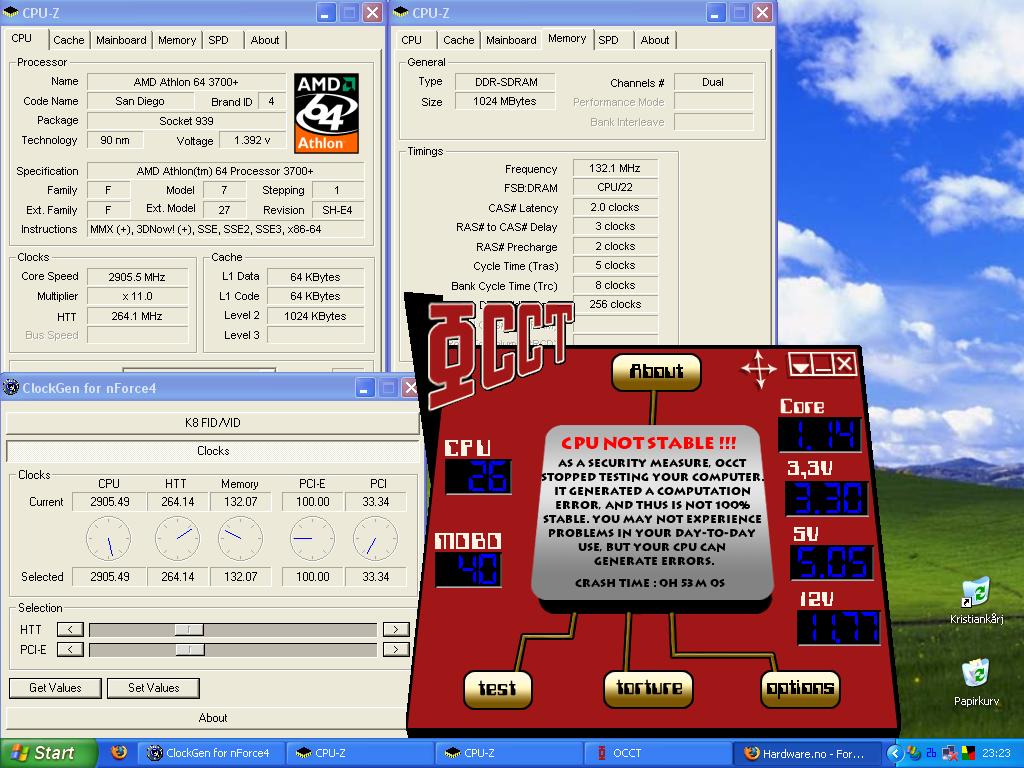The height and width of the screenshot is (768, 1024).
Task: Click the Selected HTT field 264.14
Action: click(x=177, y=577)
